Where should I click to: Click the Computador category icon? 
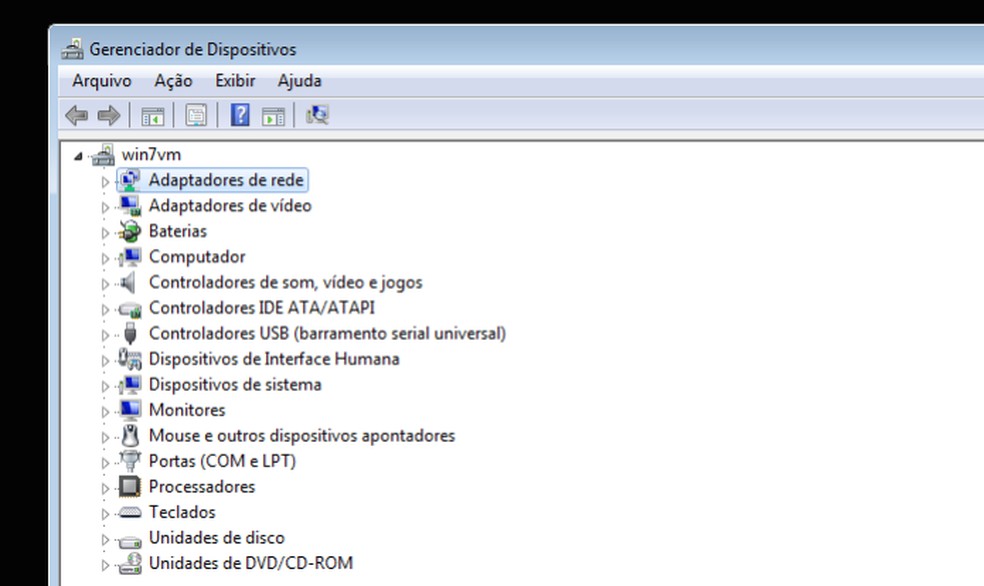(x=130, y=257)
